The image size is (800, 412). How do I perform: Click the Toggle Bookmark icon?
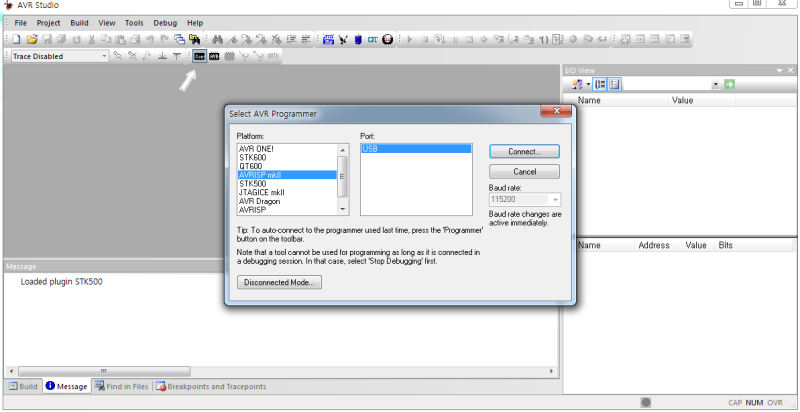point(232,39)
